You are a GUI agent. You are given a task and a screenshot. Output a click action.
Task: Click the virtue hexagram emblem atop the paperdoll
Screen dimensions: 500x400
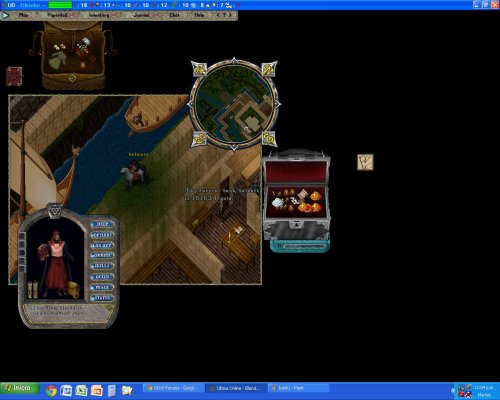[x=54, y=211]
